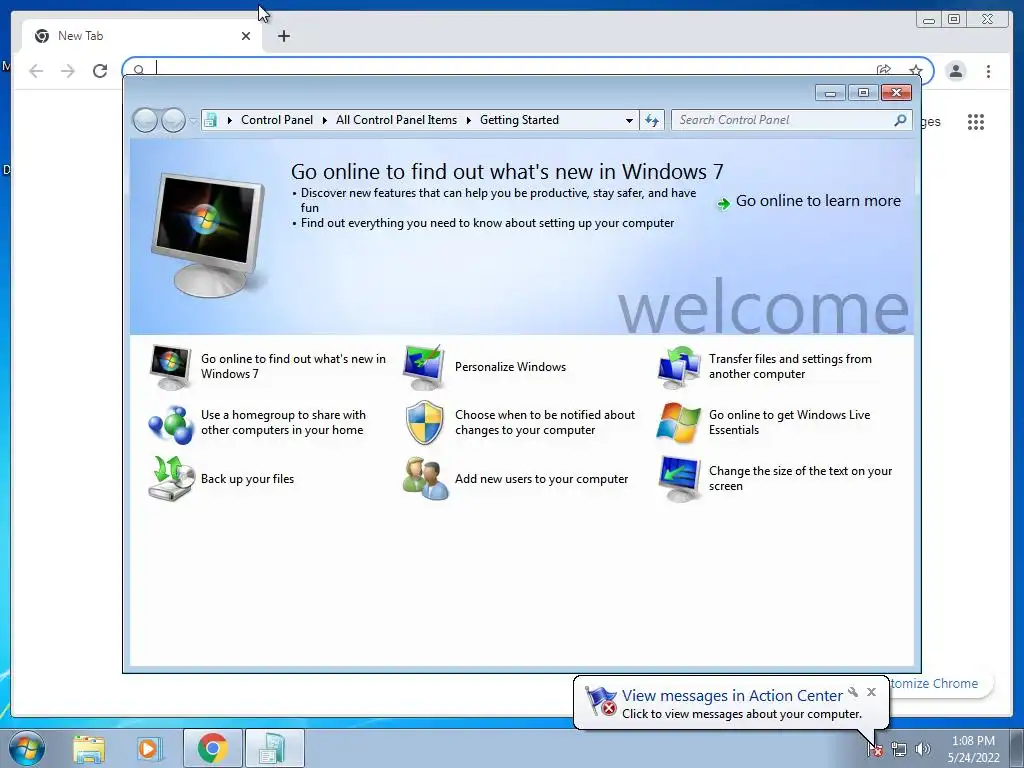Click View messages in Action Center
The image size is (1024, 768).
(x=732, y=696)
